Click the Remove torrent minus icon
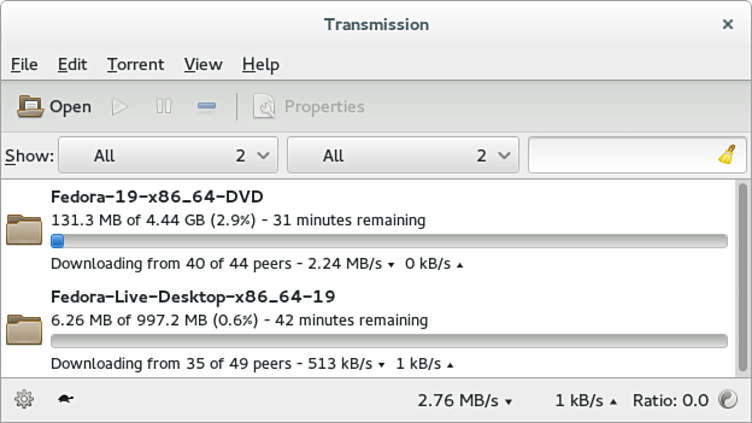Viewport: 752px width, 423px height. coord(206,106)
